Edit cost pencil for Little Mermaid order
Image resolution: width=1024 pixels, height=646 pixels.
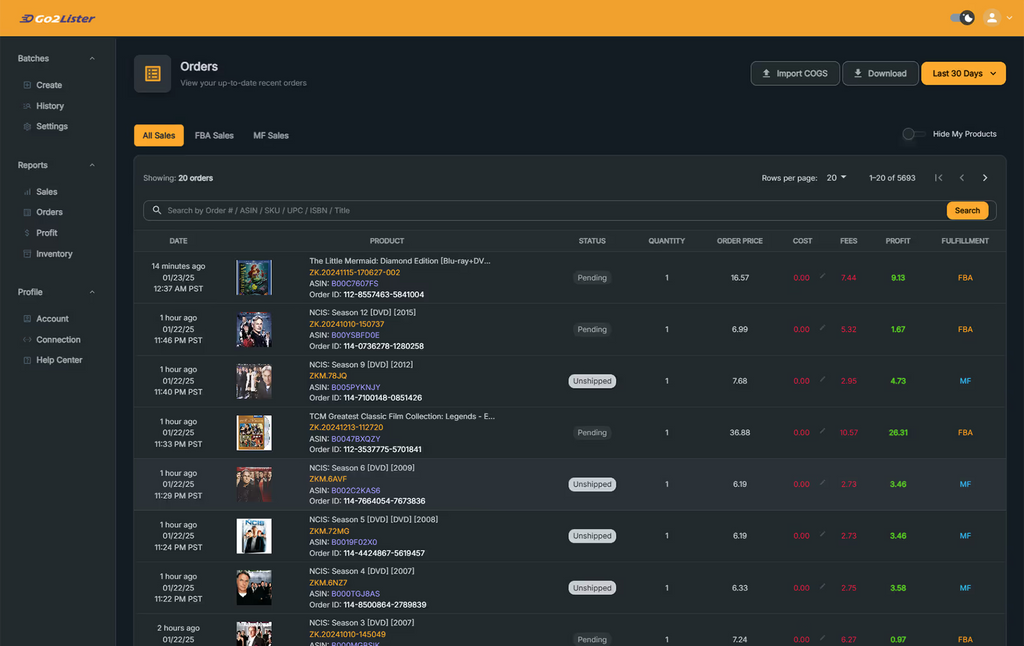pyautogui.click(x=823, y=277)
